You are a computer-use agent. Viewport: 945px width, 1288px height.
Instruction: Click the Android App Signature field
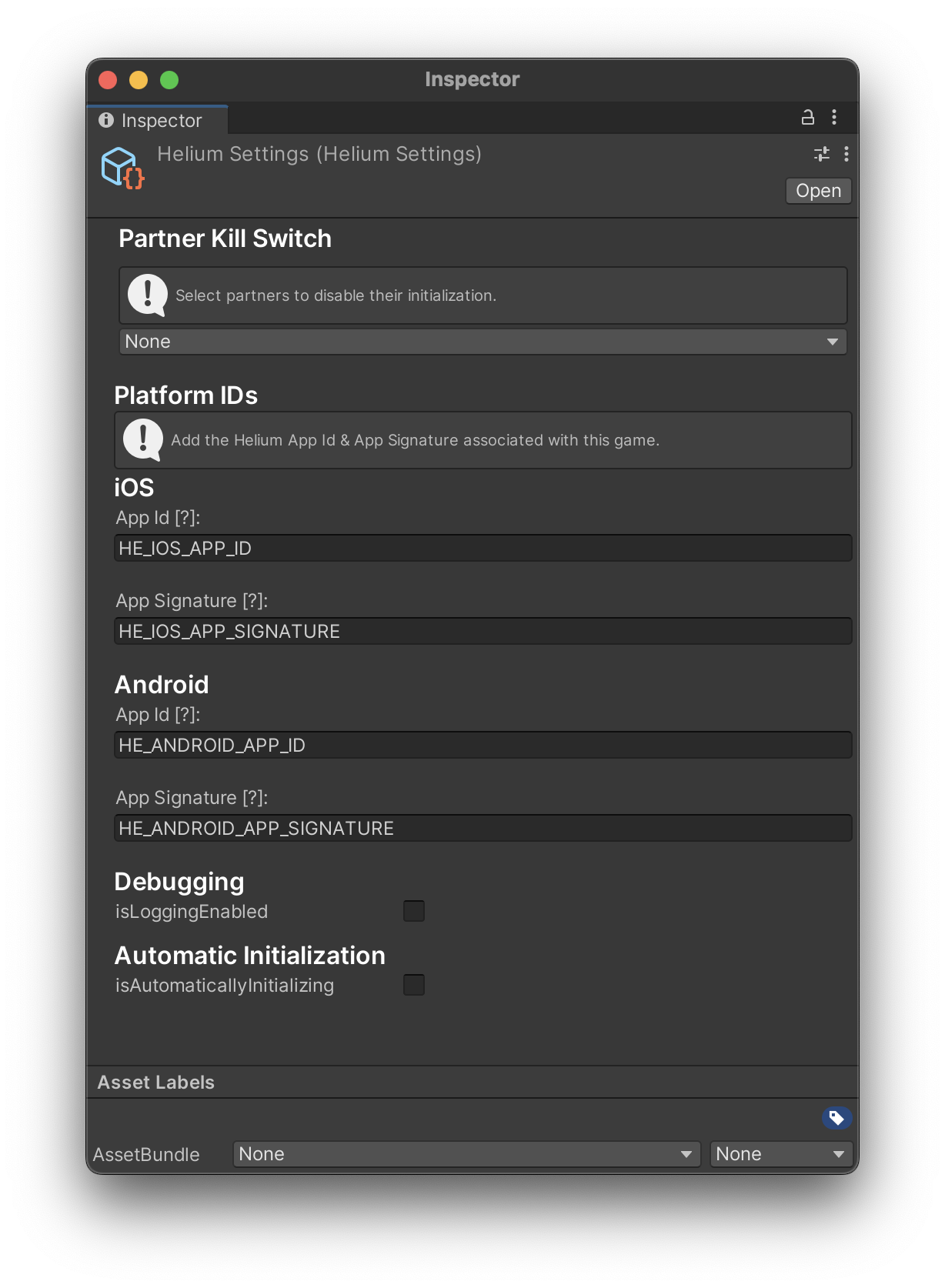(x=483, y=829)
